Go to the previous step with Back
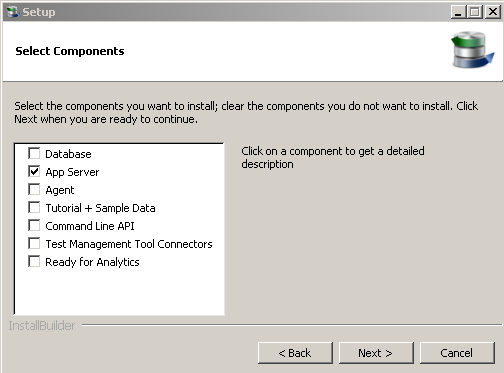This screenshot has width=504, height=373. pyautogui.click(x=295, y=353)
